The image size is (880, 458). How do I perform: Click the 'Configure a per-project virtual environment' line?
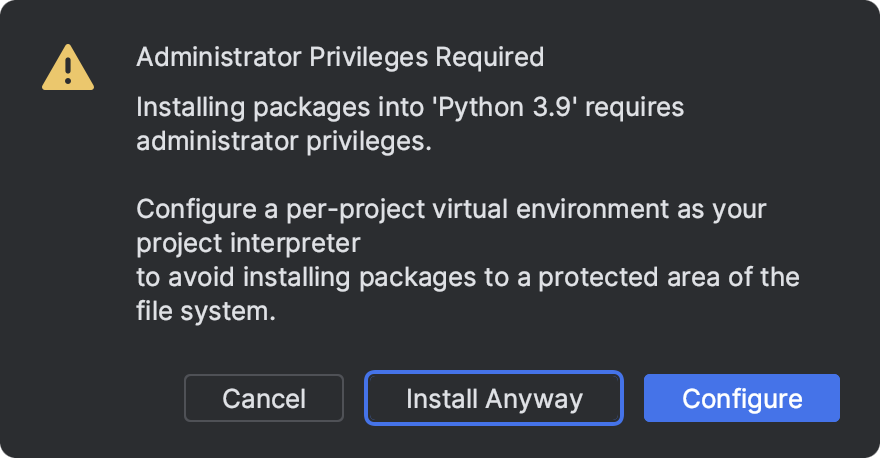click(x=451, y=210)
